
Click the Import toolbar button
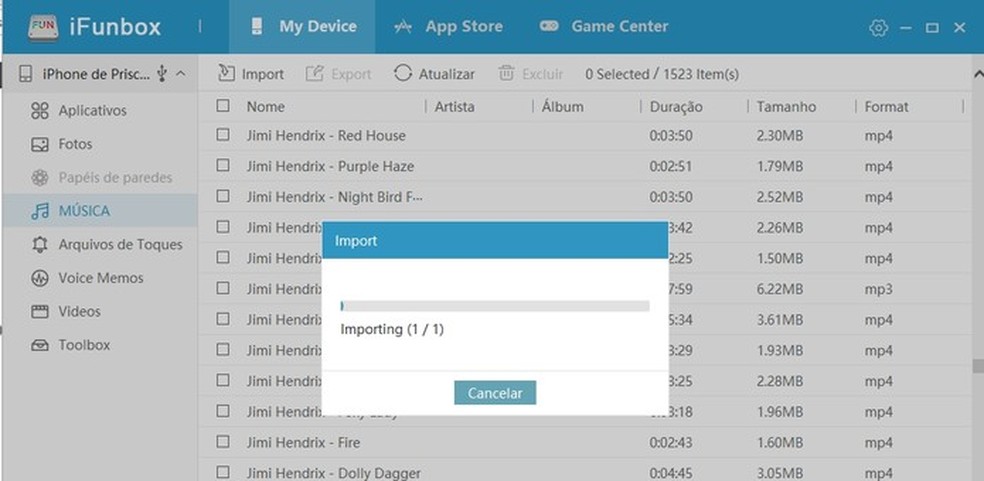(251, 74)
